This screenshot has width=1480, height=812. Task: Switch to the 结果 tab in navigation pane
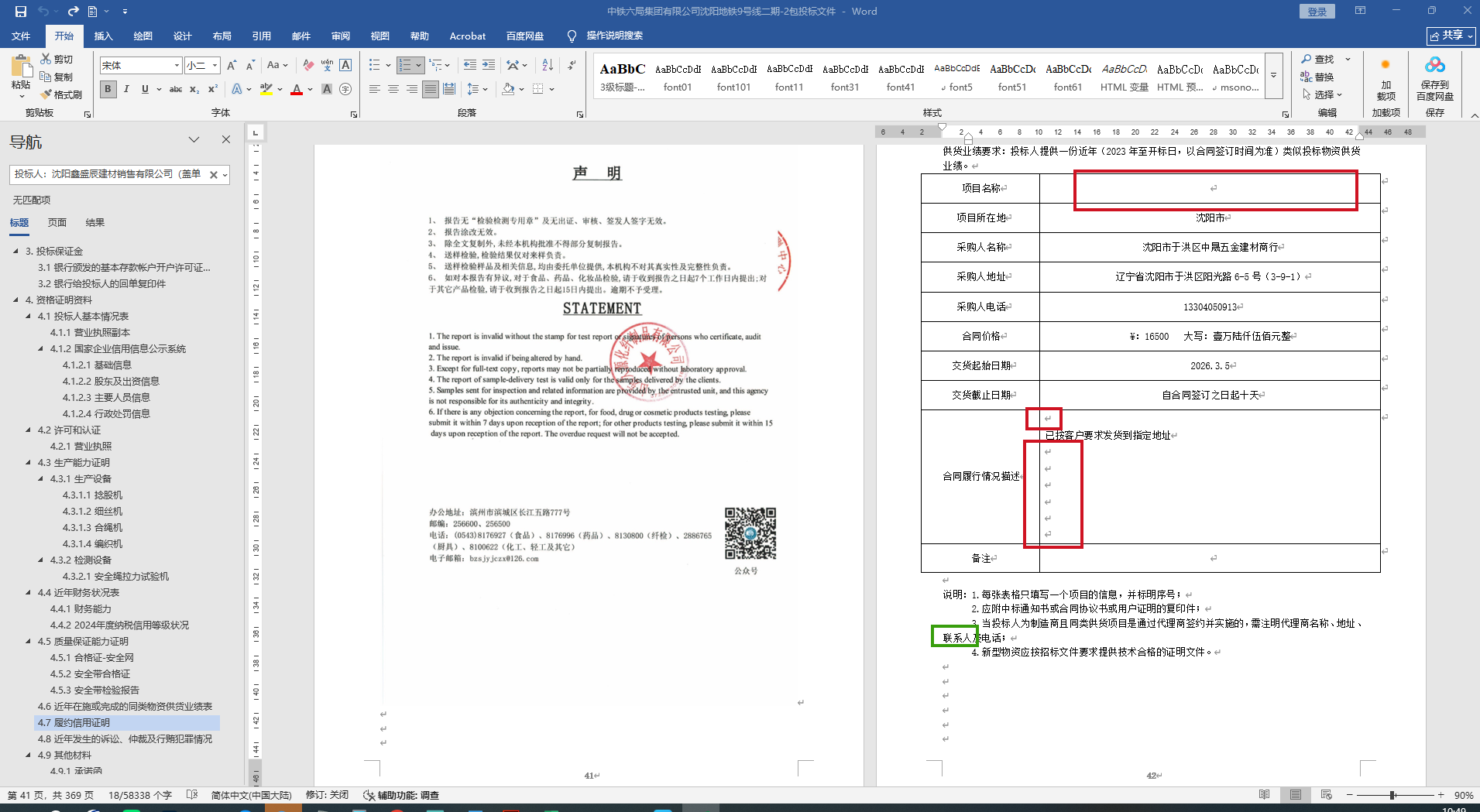[x=94, y=223]
